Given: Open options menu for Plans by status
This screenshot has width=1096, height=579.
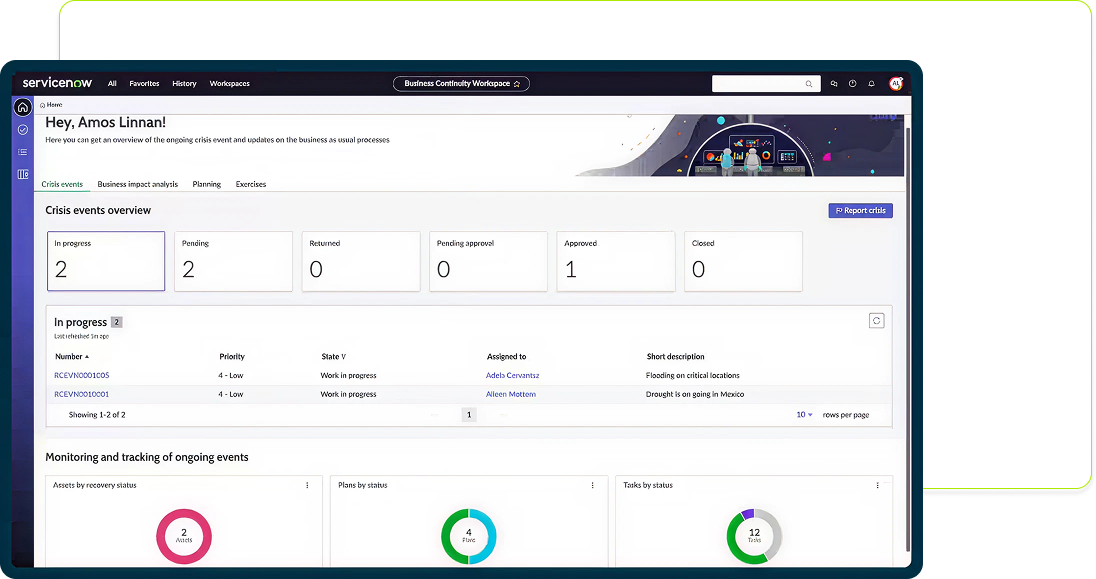Looking at the screenshot, I should 592,485.
